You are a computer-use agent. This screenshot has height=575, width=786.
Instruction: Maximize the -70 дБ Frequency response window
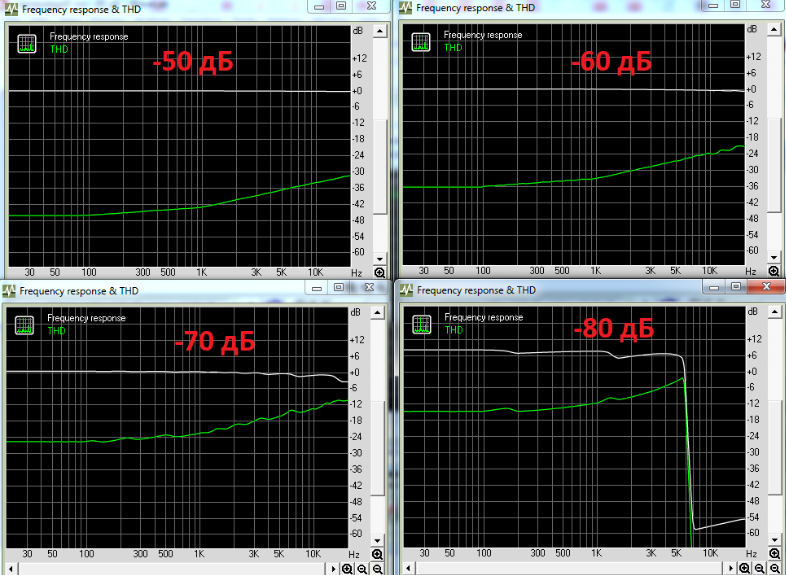339,288
